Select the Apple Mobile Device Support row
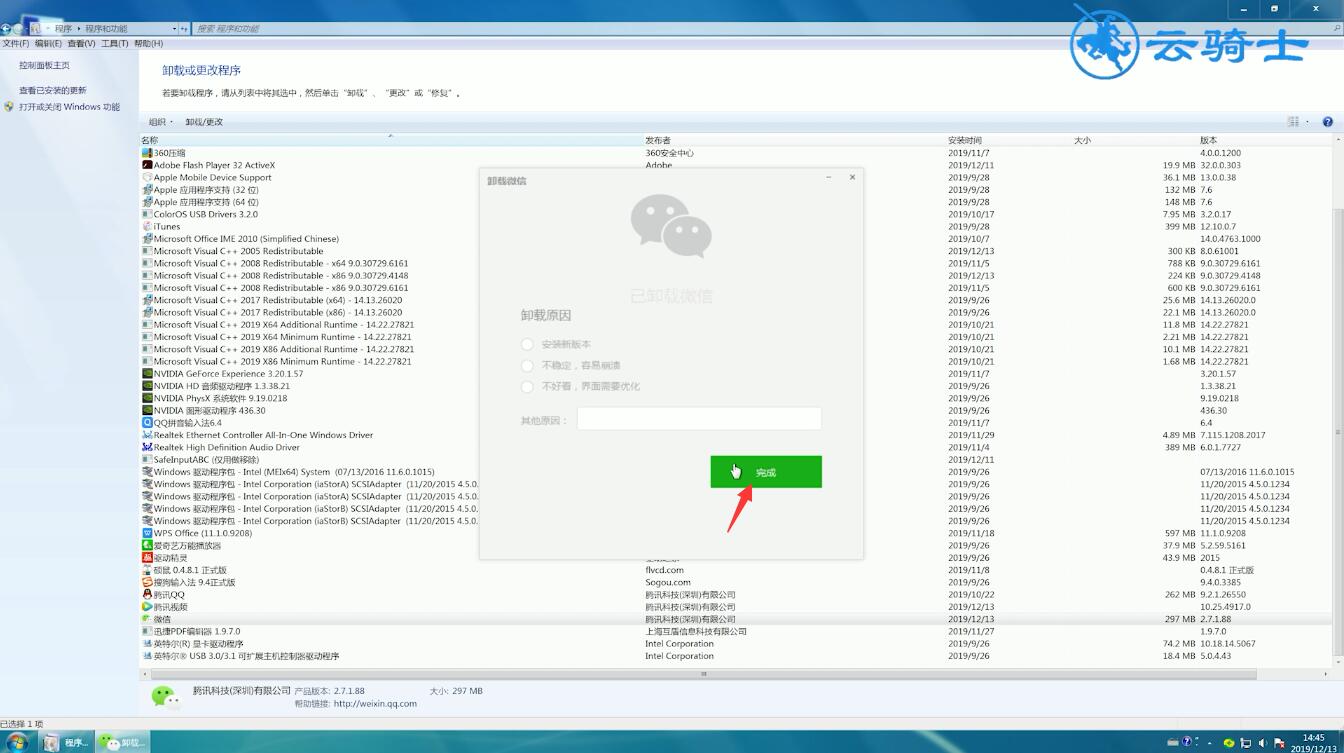1344x753 pixels. pos(736,178)
